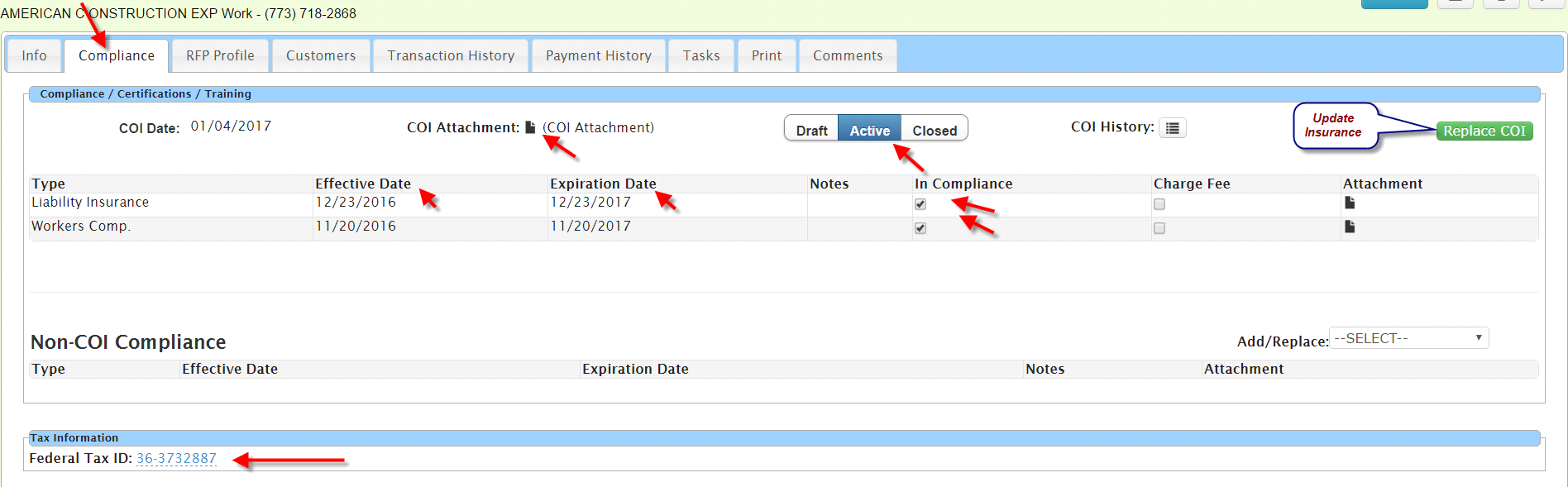
Task: Switch to the Comments tab
Action: click(x=848, y=55)
